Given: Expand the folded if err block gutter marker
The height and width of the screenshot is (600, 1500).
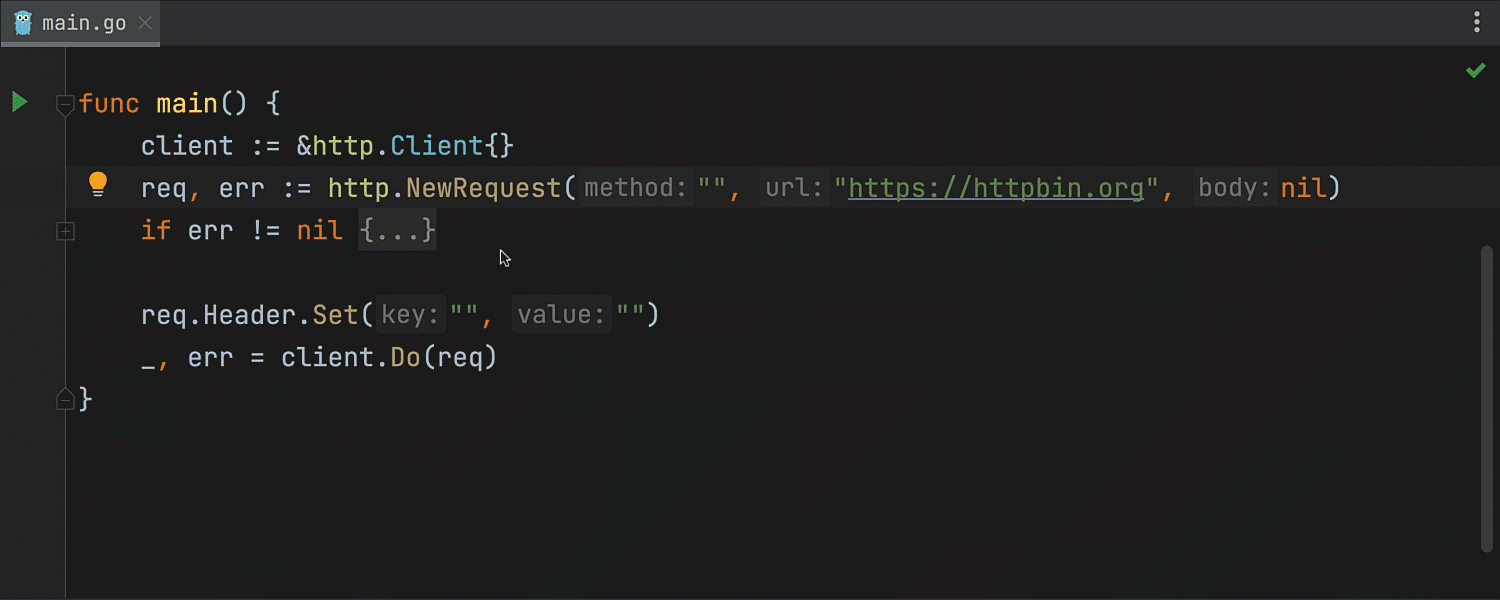Looking at the screenshot, I should click(x=65, y=231).
